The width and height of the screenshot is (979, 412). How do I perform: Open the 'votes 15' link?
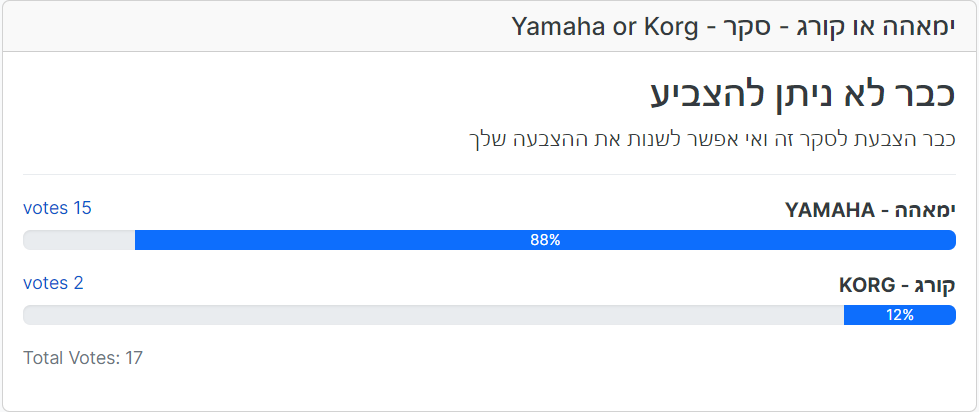[57, 208]
